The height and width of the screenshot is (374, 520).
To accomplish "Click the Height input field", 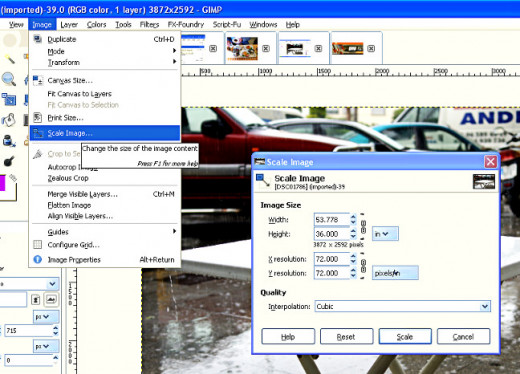I will (x=332, y=234).
